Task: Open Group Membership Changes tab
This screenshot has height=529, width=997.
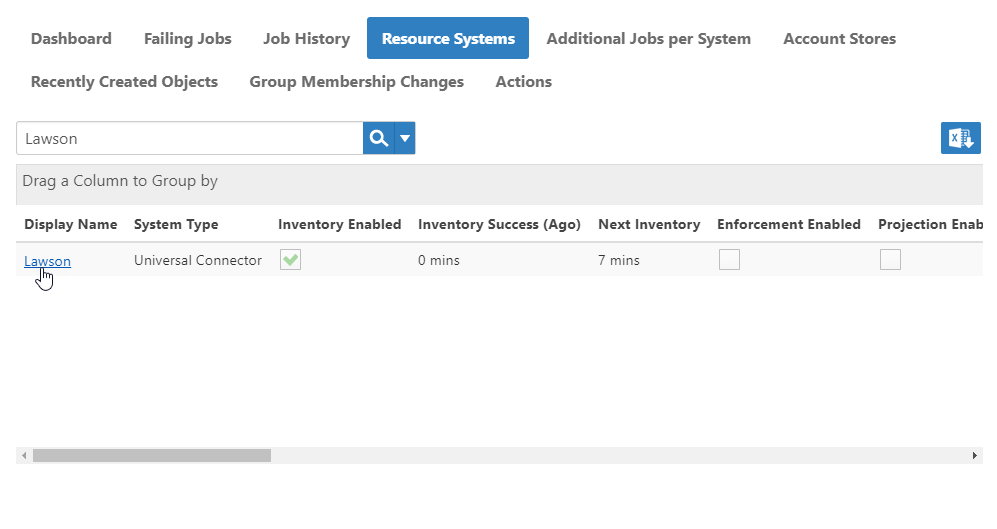Action: coord(356,82)
